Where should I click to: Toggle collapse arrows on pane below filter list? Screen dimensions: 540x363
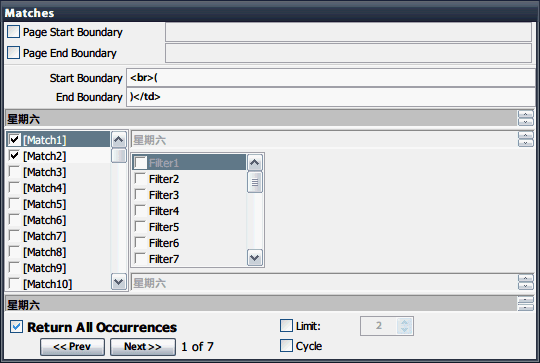pyautogui.click(x=526, y=282)
